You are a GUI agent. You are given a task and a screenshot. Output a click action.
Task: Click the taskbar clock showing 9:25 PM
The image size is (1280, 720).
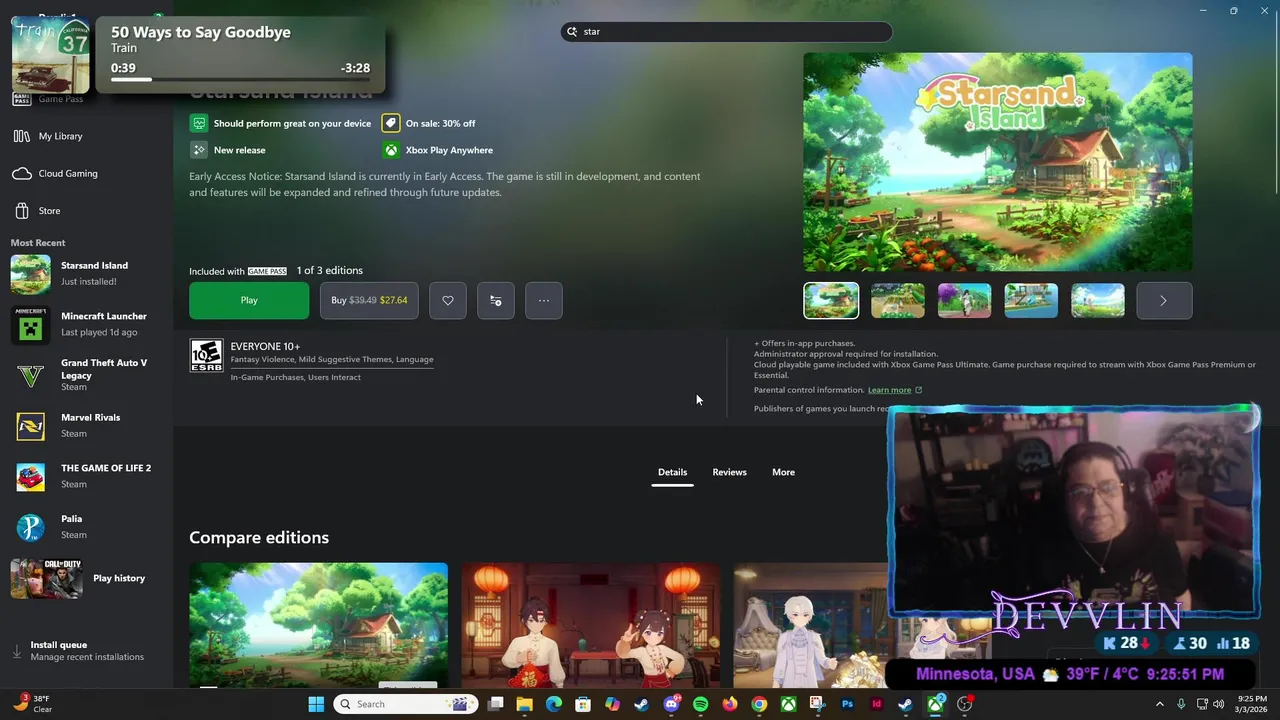pyautogui.click(x=1252, y=704)
